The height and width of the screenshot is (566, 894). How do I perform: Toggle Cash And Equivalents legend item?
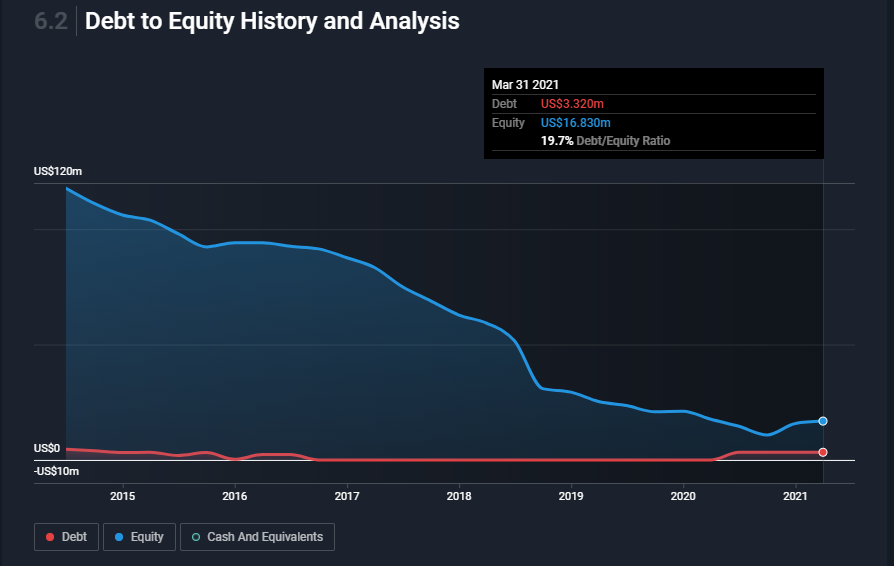pyautogui.click(x=257, y=537)
